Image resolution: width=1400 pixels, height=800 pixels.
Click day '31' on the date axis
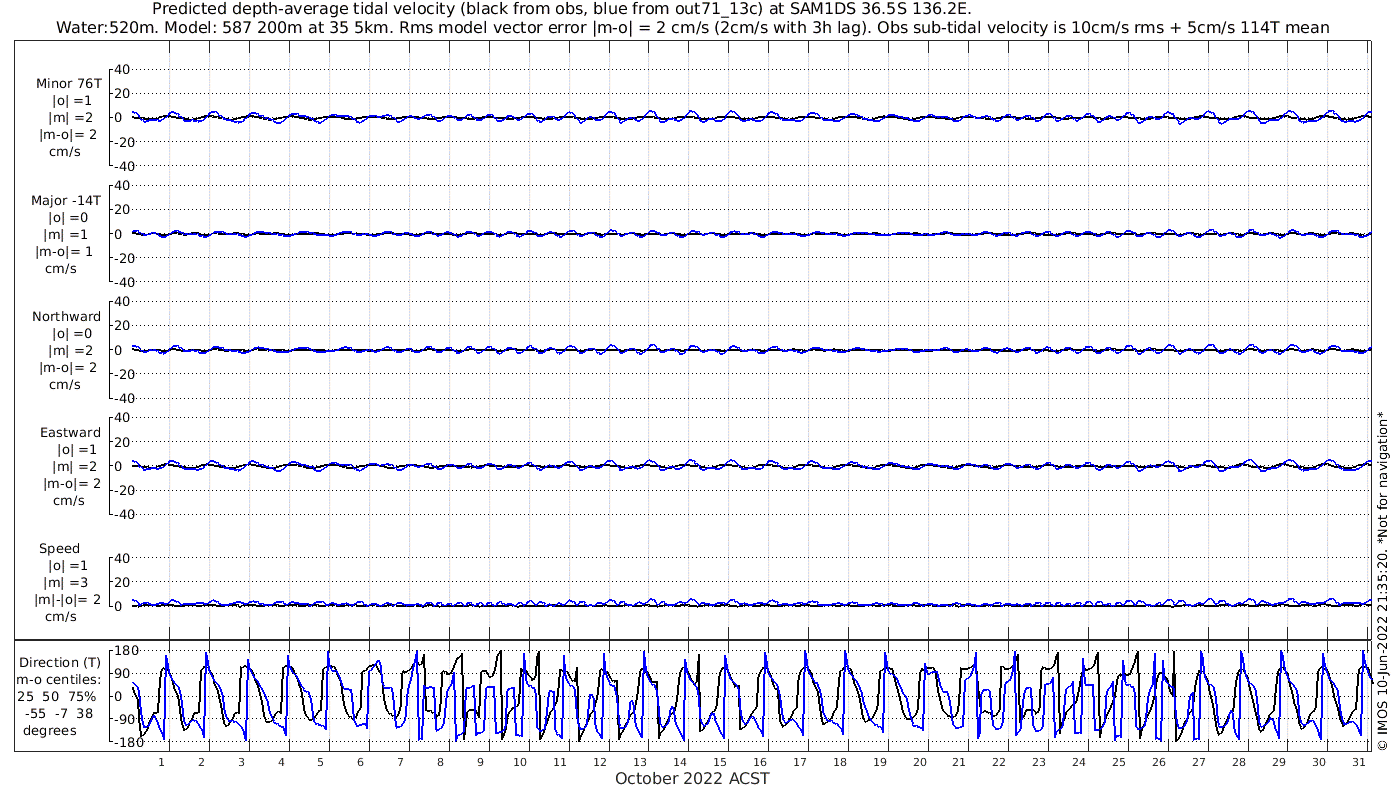[1358, 762]
